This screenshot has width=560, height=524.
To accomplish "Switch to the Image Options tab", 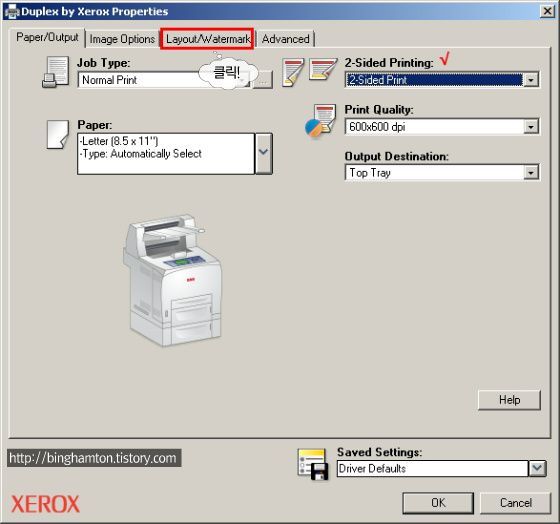I will click(x=122, y=39).
